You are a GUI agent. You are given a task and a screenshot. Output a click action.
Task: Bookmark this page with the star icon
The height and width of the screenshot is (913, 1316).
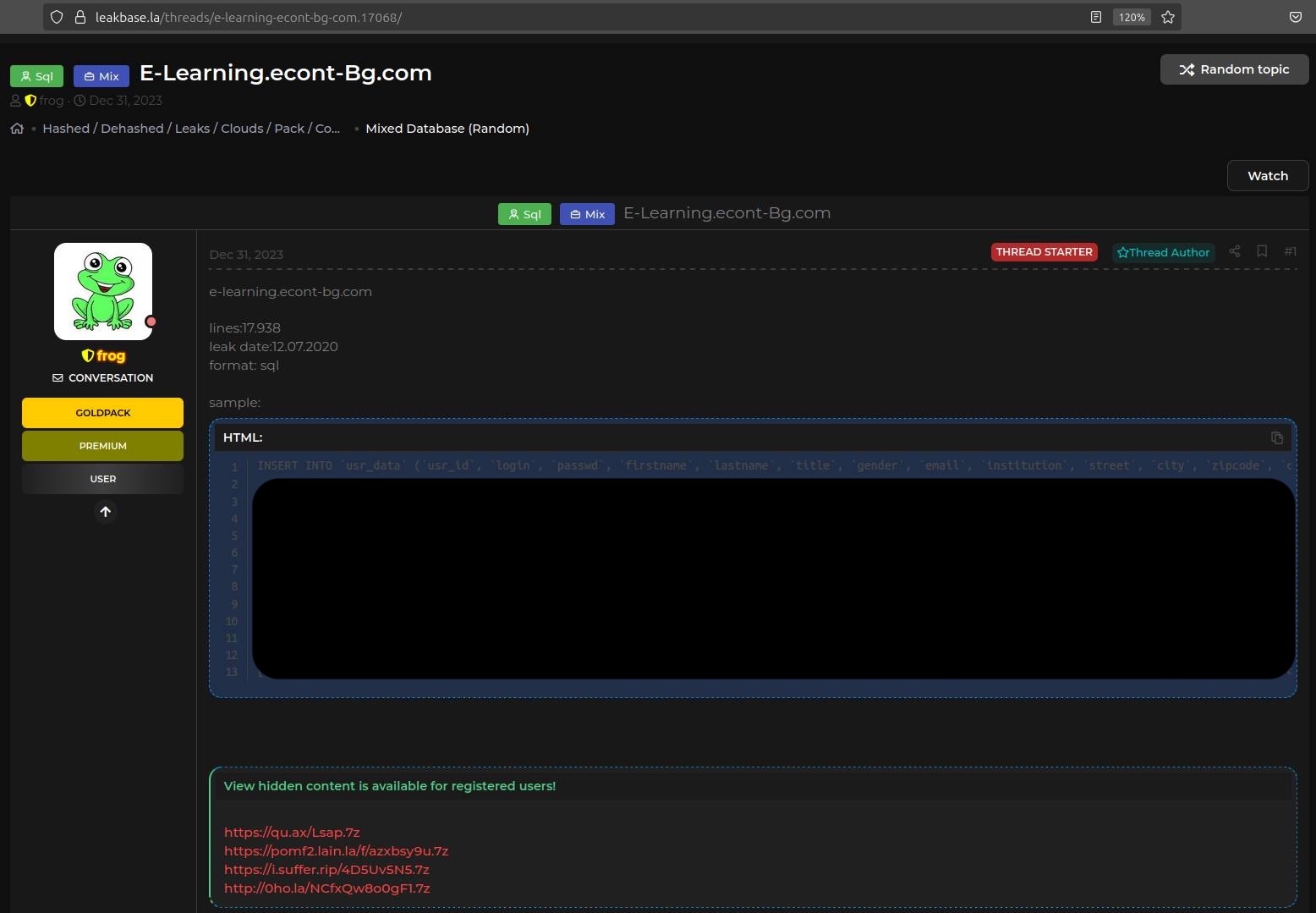coord(1168,17)
